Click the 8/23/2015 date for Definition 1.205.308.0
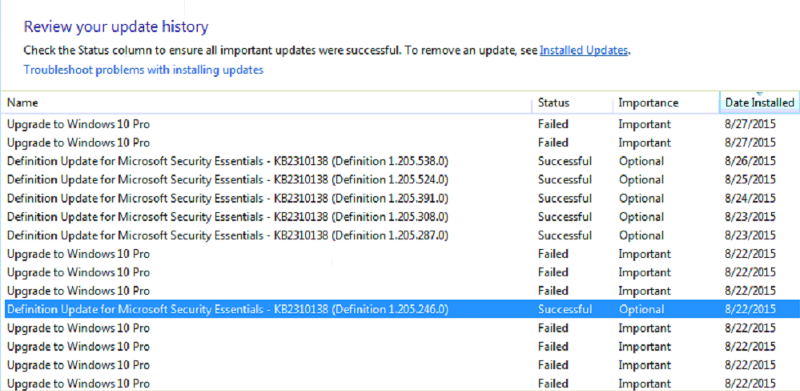This screenshot has height=391, width=800. click(750, 217)
